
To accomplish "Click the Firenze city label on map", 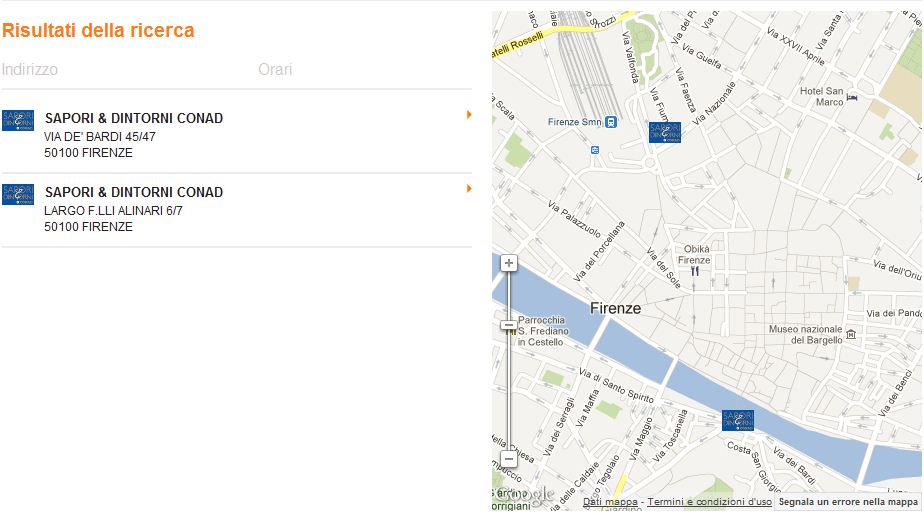I will 615,308.
